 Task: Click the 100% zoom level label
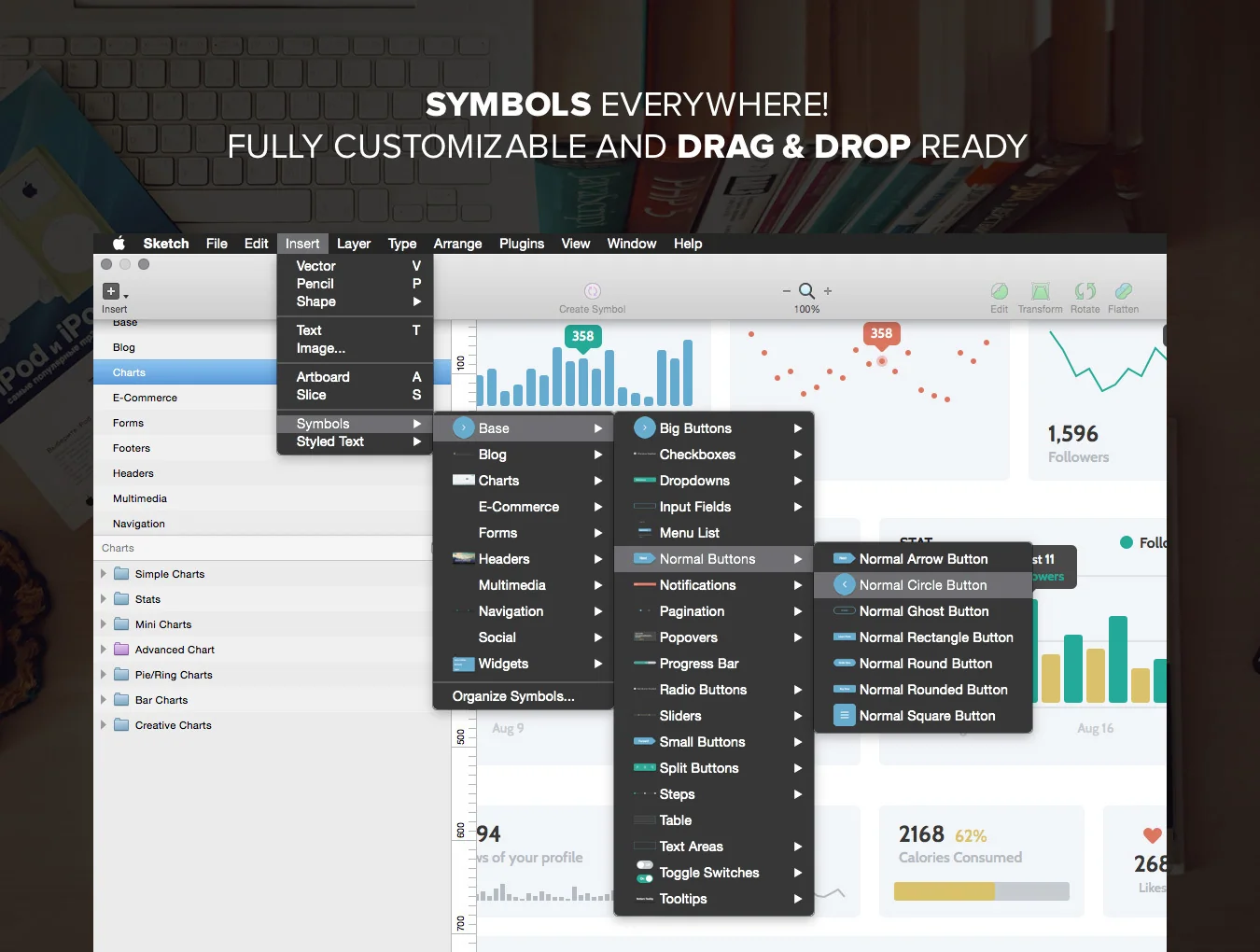(807, 309)
